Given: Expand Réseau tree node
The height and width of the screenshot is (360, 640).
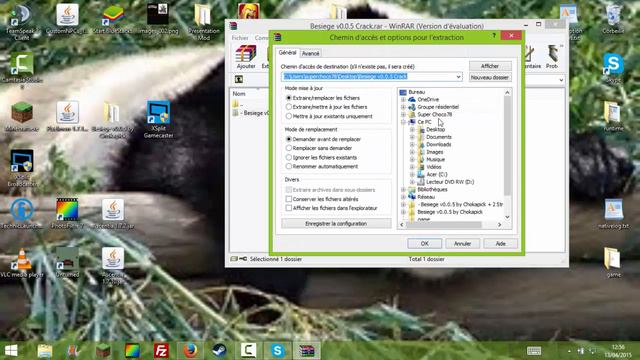Looking at the screenshot, I should point(403,197).
